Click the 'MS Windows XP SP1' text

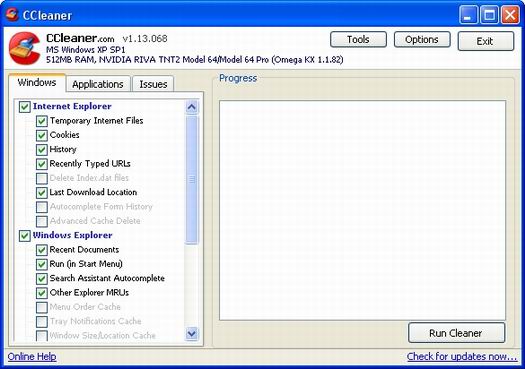pyautogui.click(x=86, y=50)
